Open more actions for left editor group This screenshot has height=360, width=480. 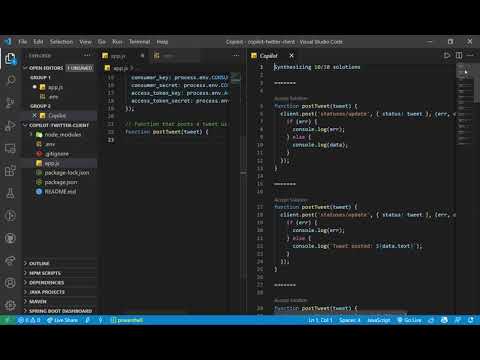[236, 55]
